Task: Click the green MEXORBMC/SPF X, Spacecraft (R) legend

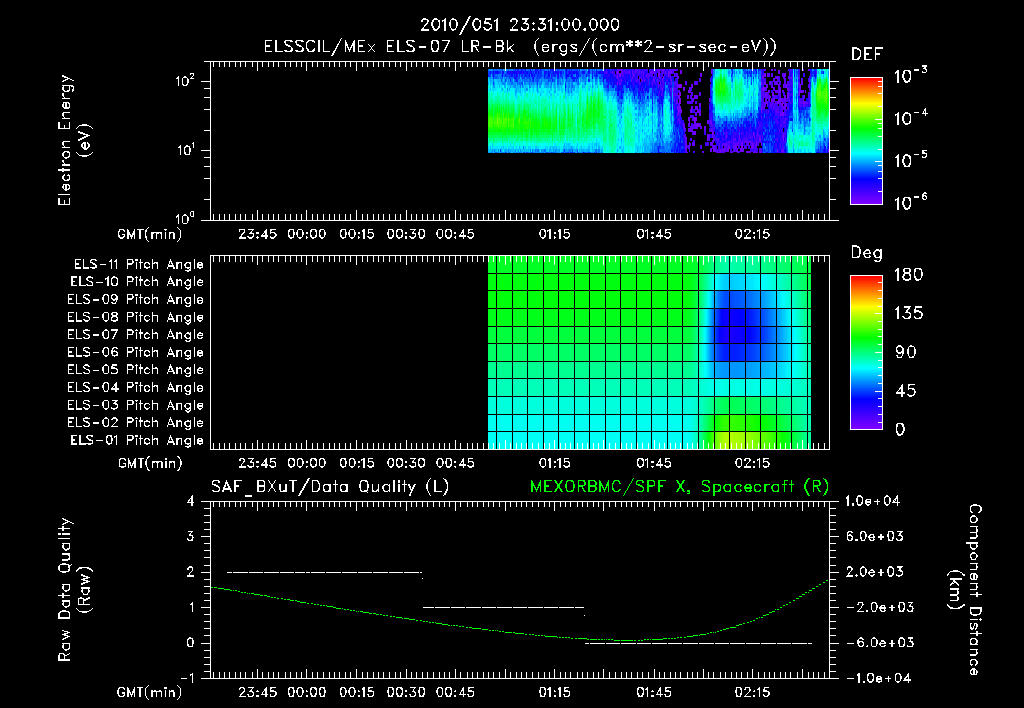Action: 679,487
